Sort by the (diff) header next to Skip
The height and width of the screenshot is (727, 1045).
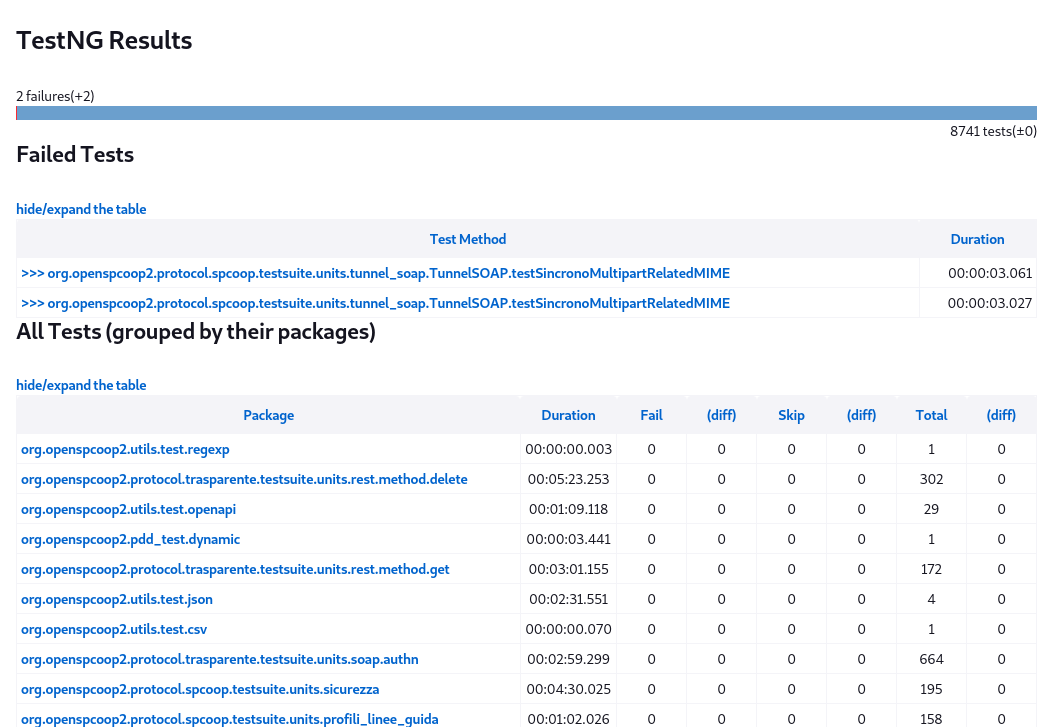coord(861,415)
